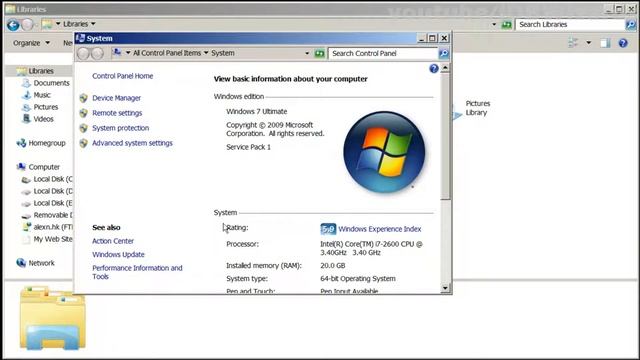The image size is (640, 360).
Task: Open Windows Update link
Action: [x=118, y=255]
